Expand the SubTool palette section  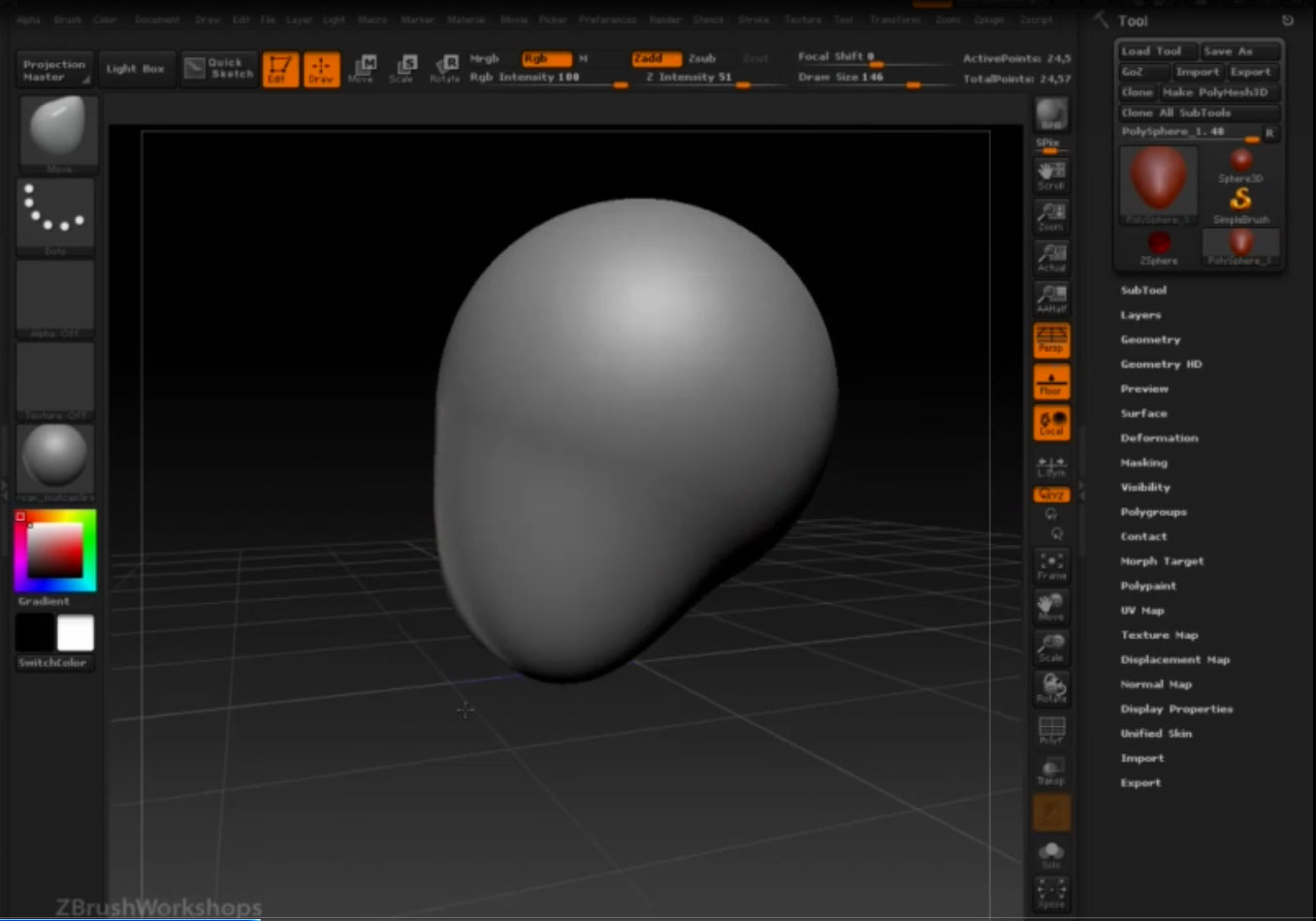click(1143, 290)
